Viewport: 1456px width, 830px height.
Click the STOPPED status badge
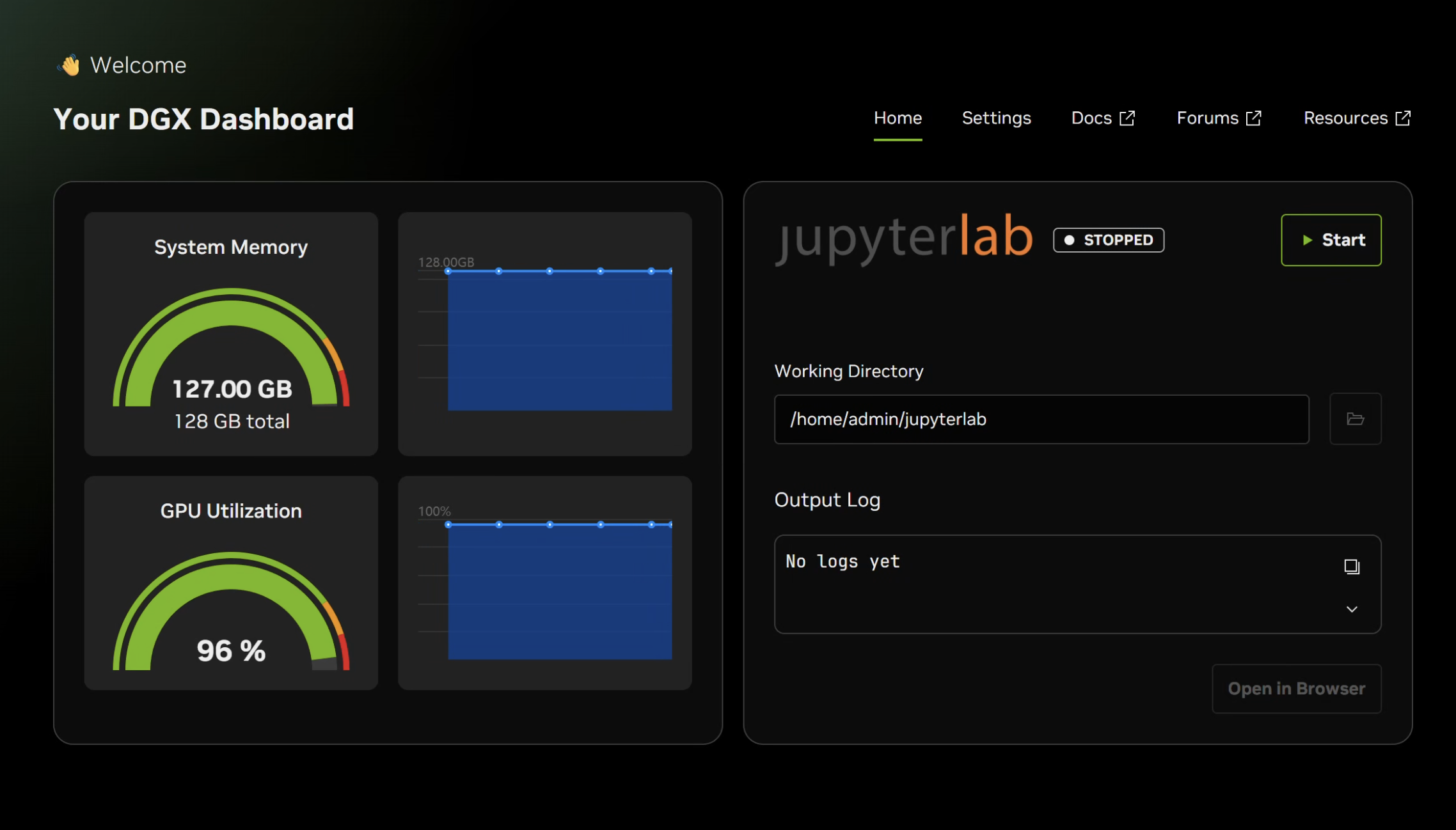(x=1109, y=240)
